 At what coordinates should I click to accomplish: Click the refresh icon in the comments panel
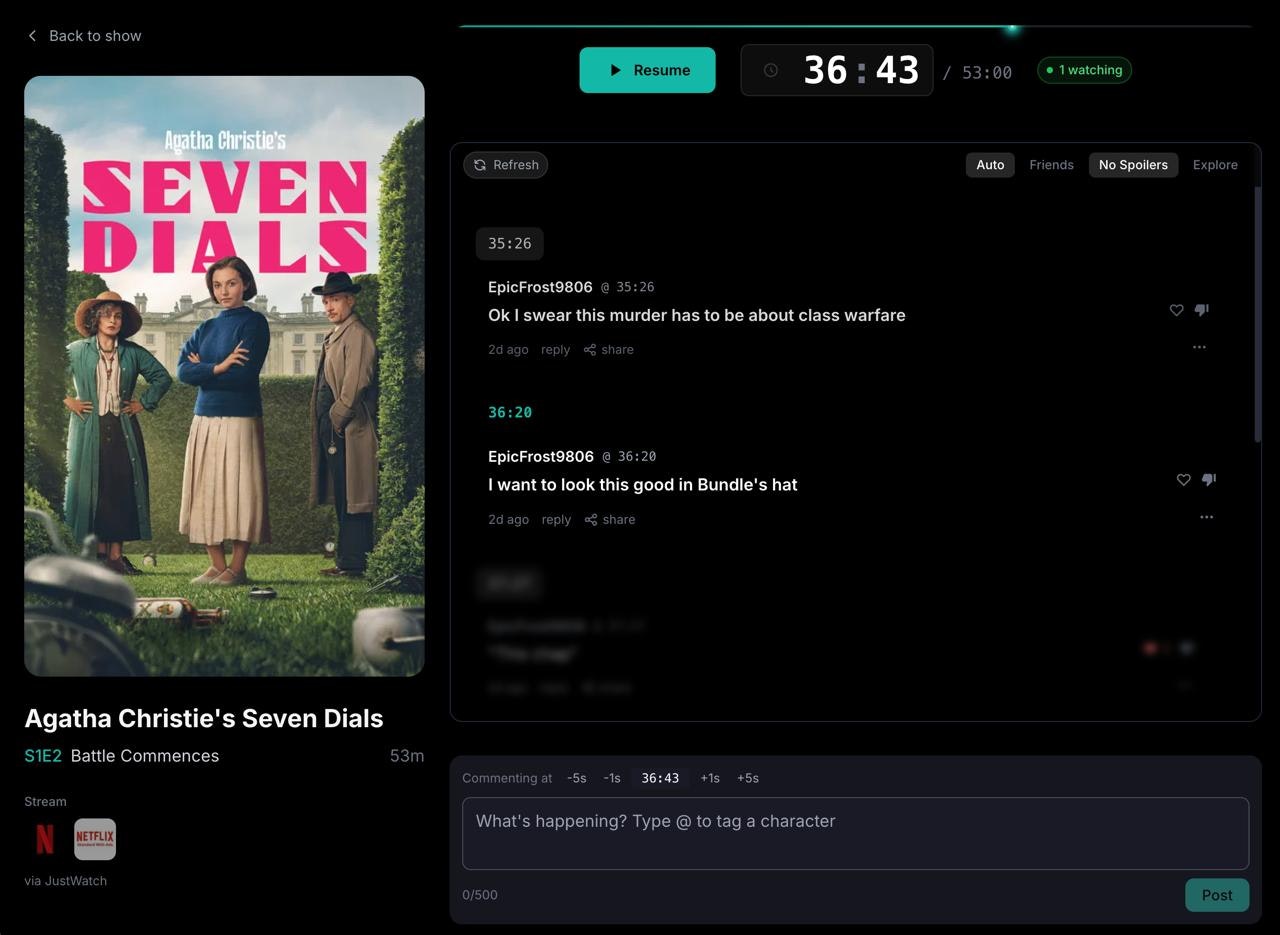tap(478, 164)
